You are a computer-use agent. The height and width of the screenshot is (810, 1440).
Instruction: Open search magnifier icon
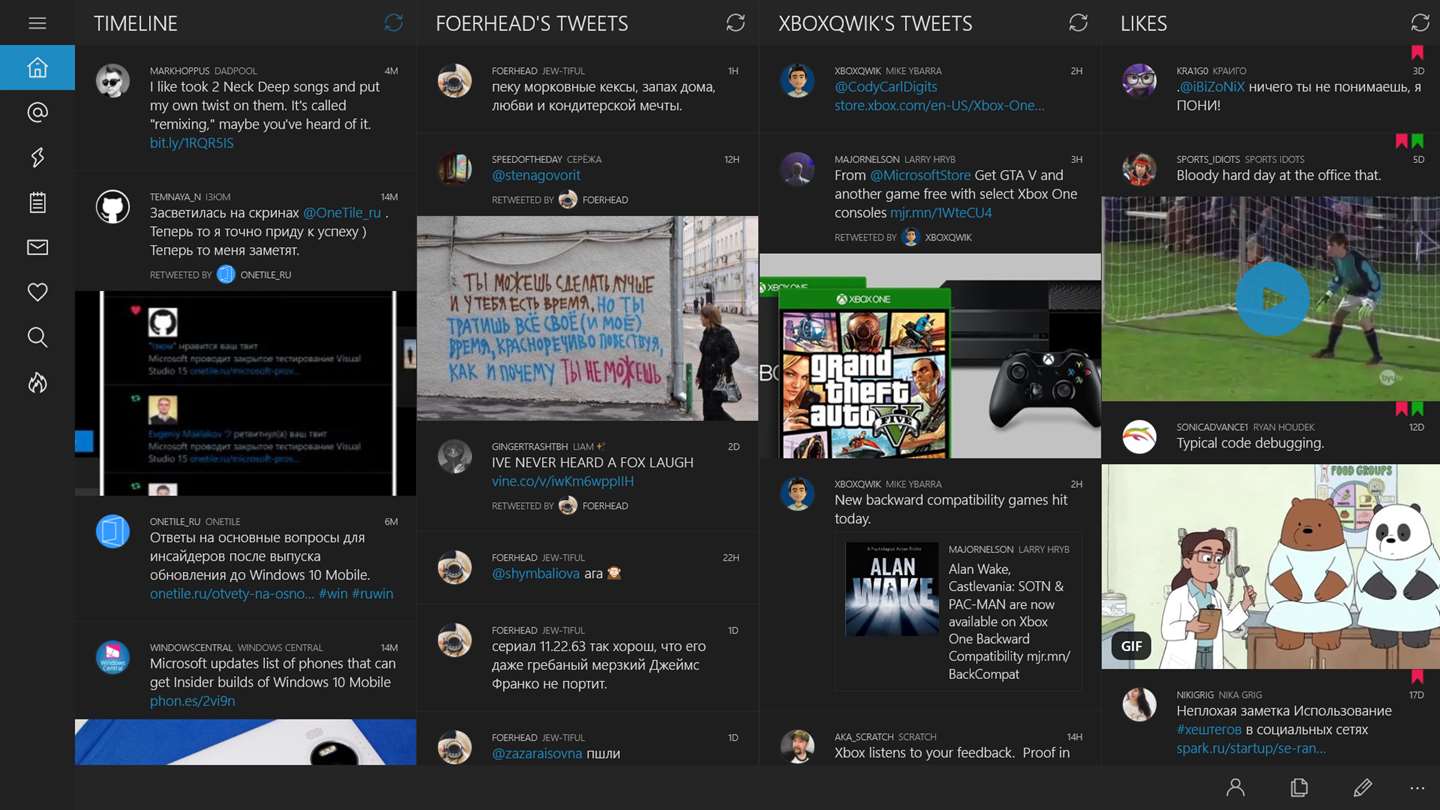pyautogui.click(x=37, y=337)
